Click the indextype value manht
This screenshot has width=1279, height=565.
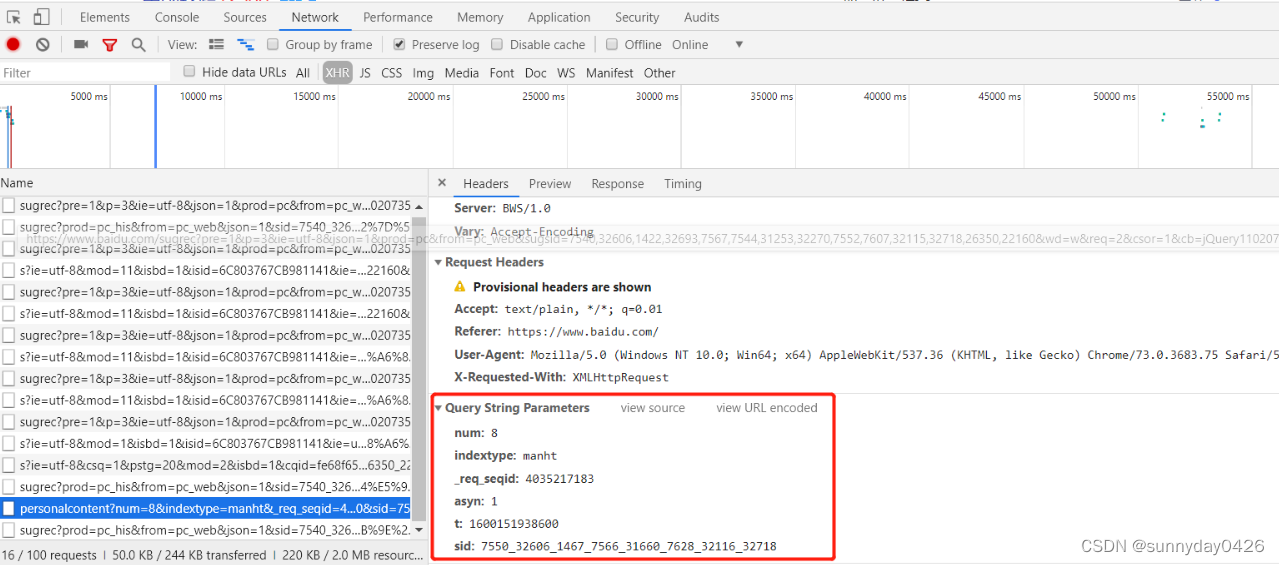[x=540, y=456]
